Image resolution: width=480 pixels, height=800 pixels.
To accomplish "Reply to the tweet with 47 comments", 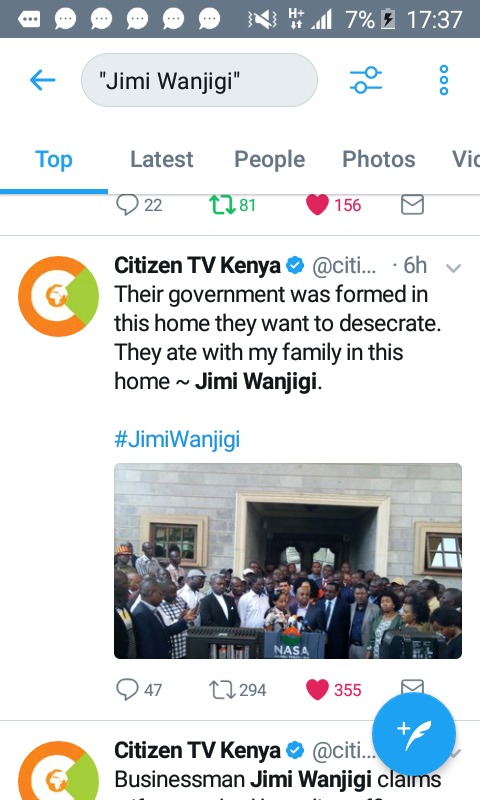I will tap(127, 689).
